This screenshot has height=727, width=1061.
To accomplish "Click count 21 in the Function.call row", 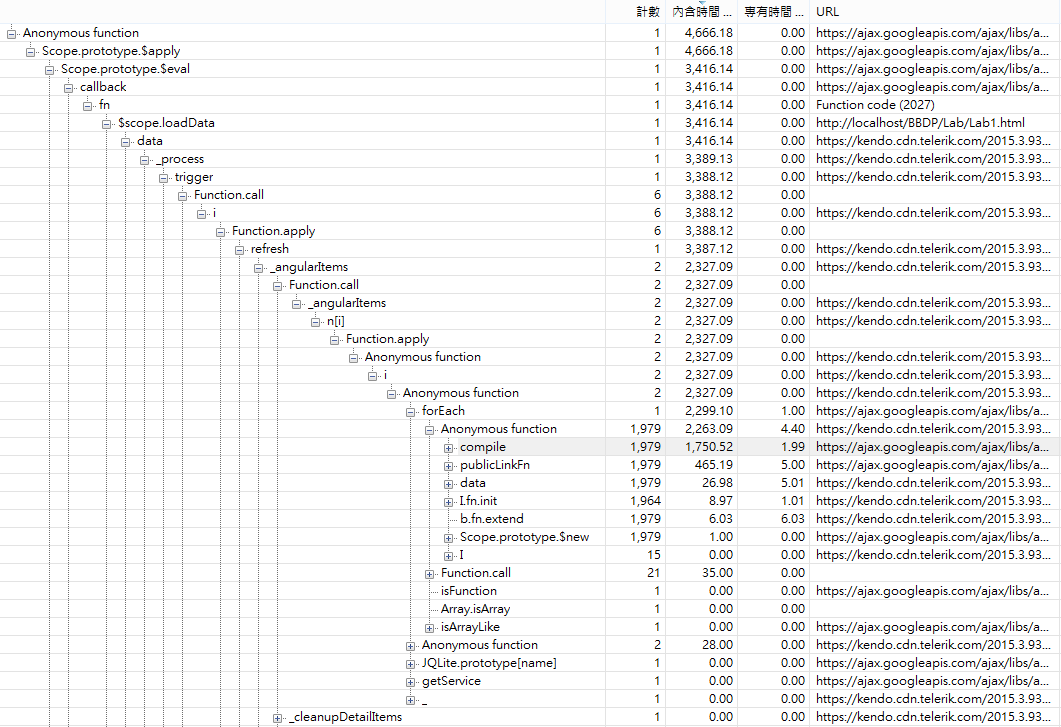I will (x=653, y=573).
